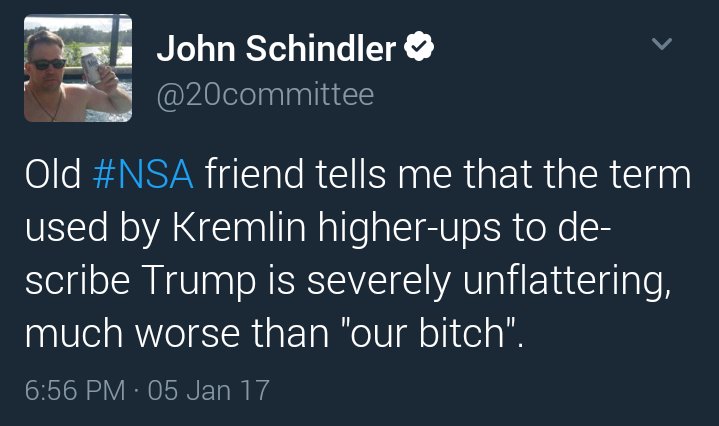The width and height of the screenshot is (719, 426).
Task: Open John Schindler's profile photo
Action: click(x=78, y=66)
